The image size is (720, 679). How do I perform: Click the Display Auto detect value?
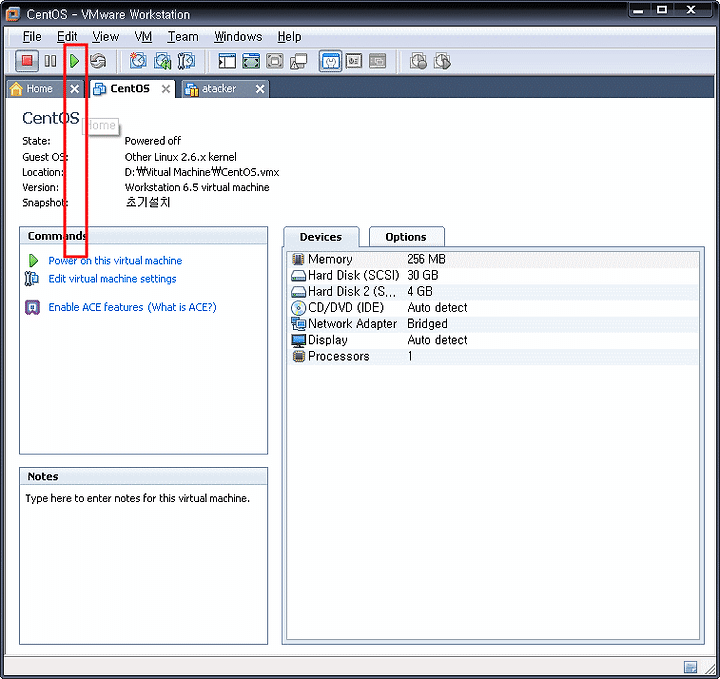pos(437,340)
